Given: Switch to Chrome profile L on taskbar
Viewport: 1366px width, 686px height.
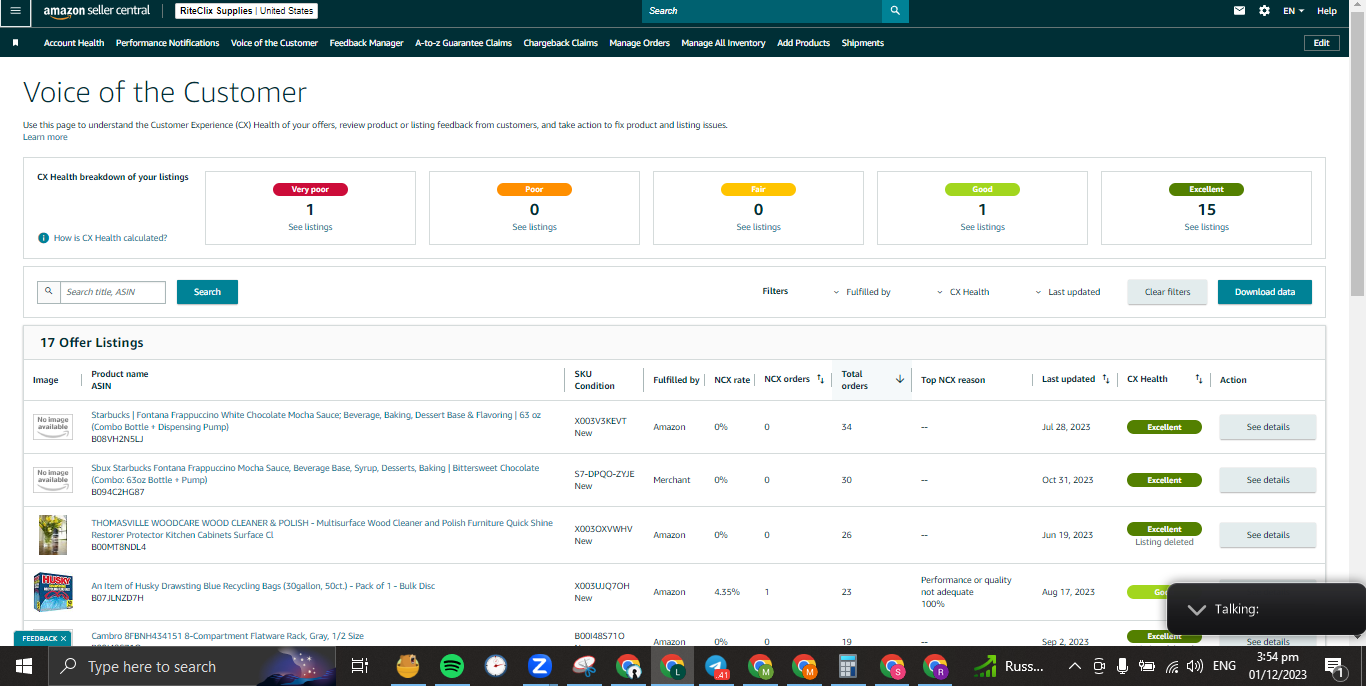Looking at the screenshot, I should pos(672,666).
